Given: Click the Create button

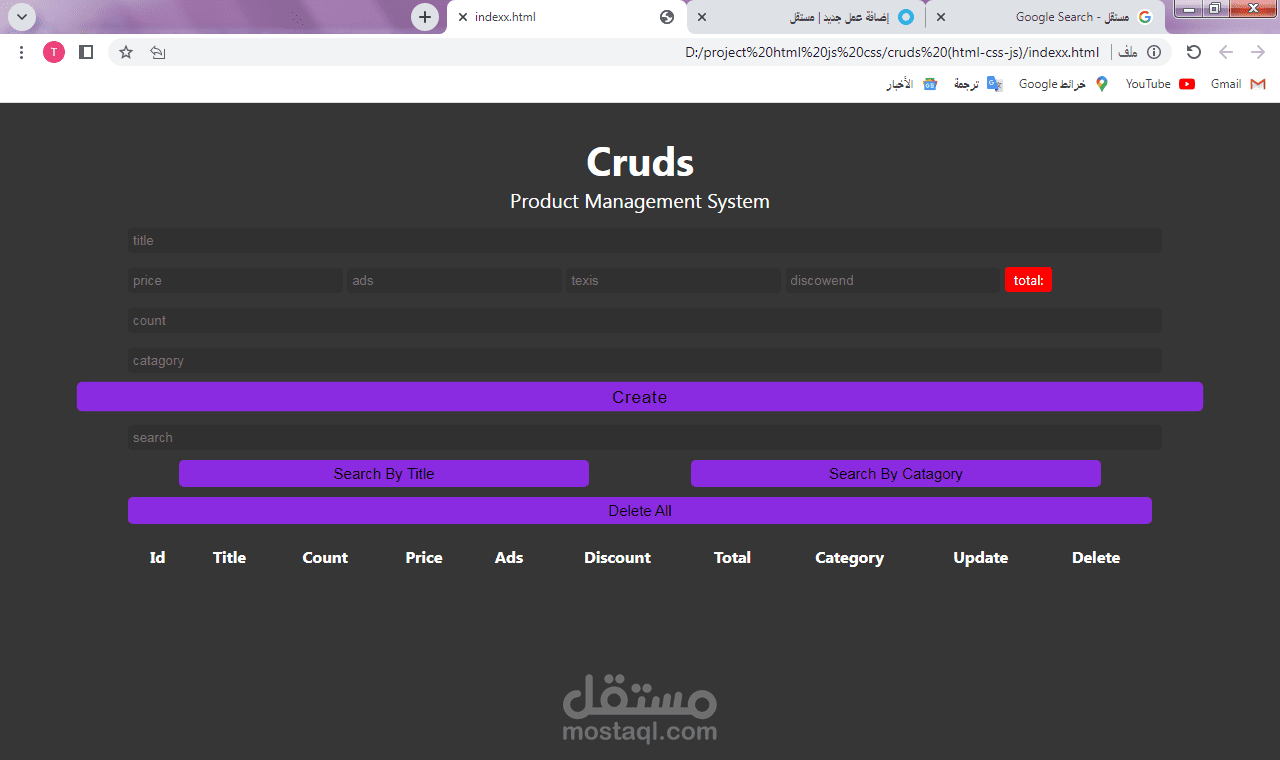Looking at the screenshot, I should 639,396.
